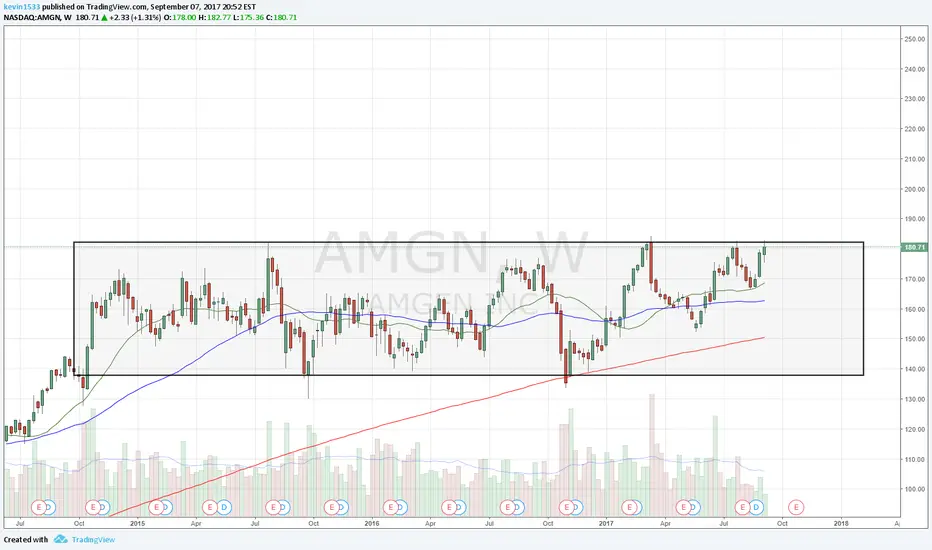Image resolution: width=932 pixels, height=550 pixels.
Task: Open earnings marker right of Jul 2015
Action: (x=273, y=507)
